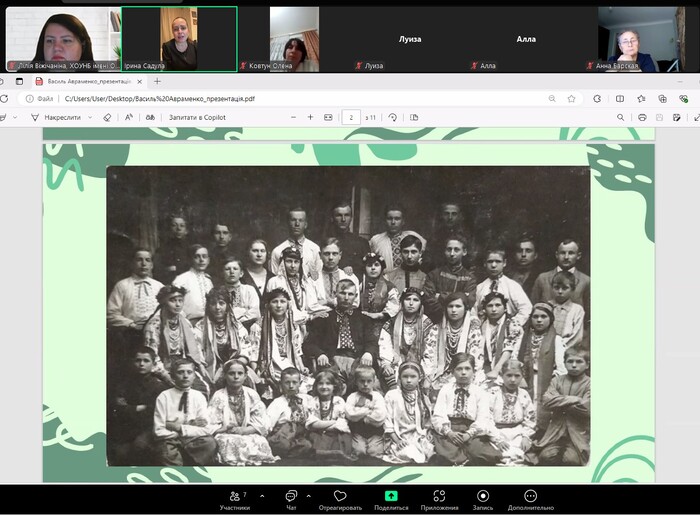700x515 pixels.
Task: Click the save PDF icon
Action: click(x=659, y=117)
